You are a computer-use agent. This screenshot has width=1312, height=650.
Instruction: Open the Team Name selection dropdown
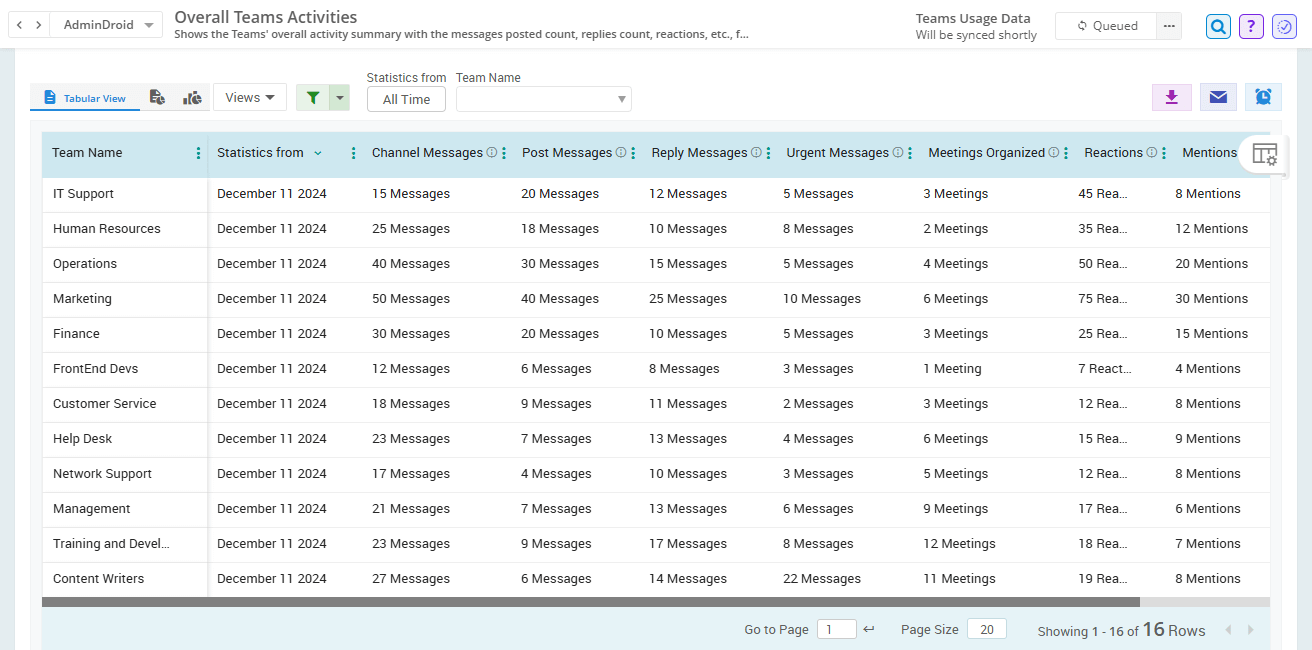pos(543,99)
